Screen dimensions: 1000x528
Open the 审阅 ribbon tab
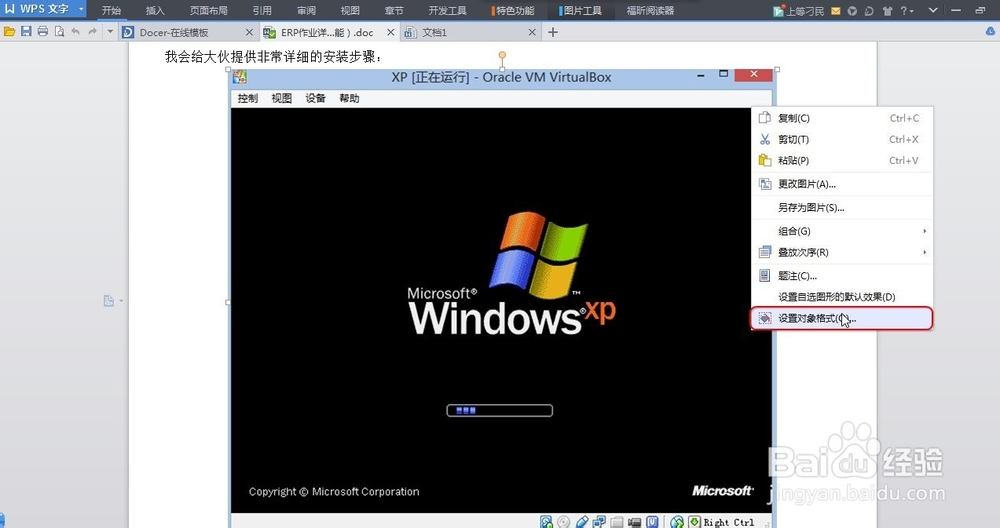(306, 10)
